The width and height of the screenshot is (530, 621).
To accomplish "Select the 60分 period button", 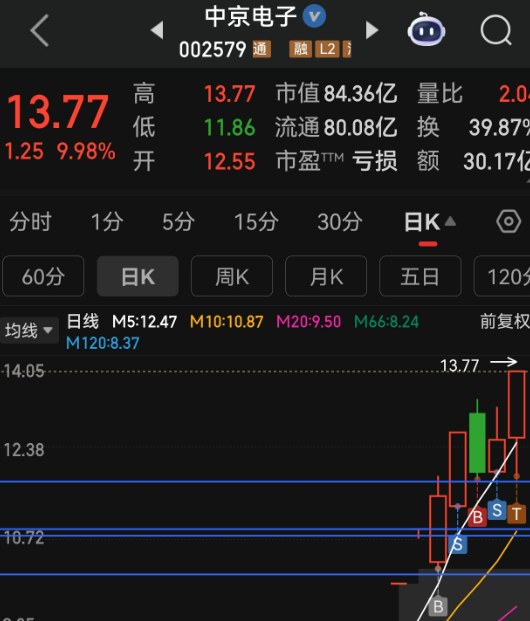I will coord(43,276).
